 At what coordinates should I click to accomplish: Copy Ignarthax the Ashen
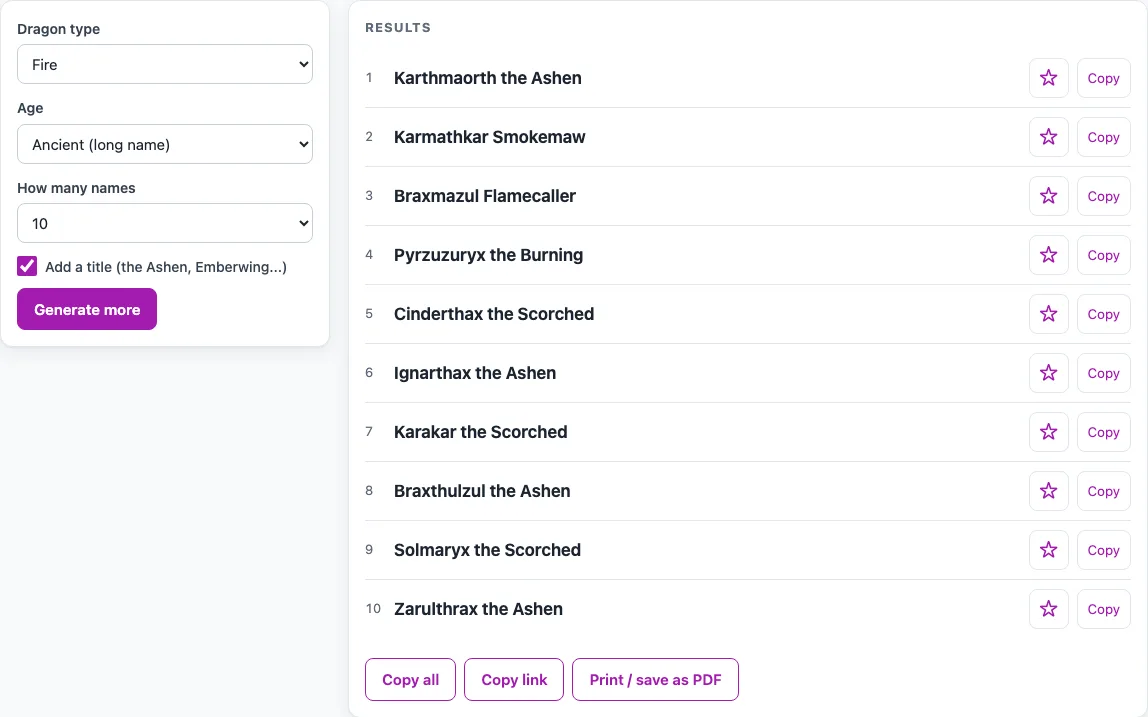coord(1103,373)
